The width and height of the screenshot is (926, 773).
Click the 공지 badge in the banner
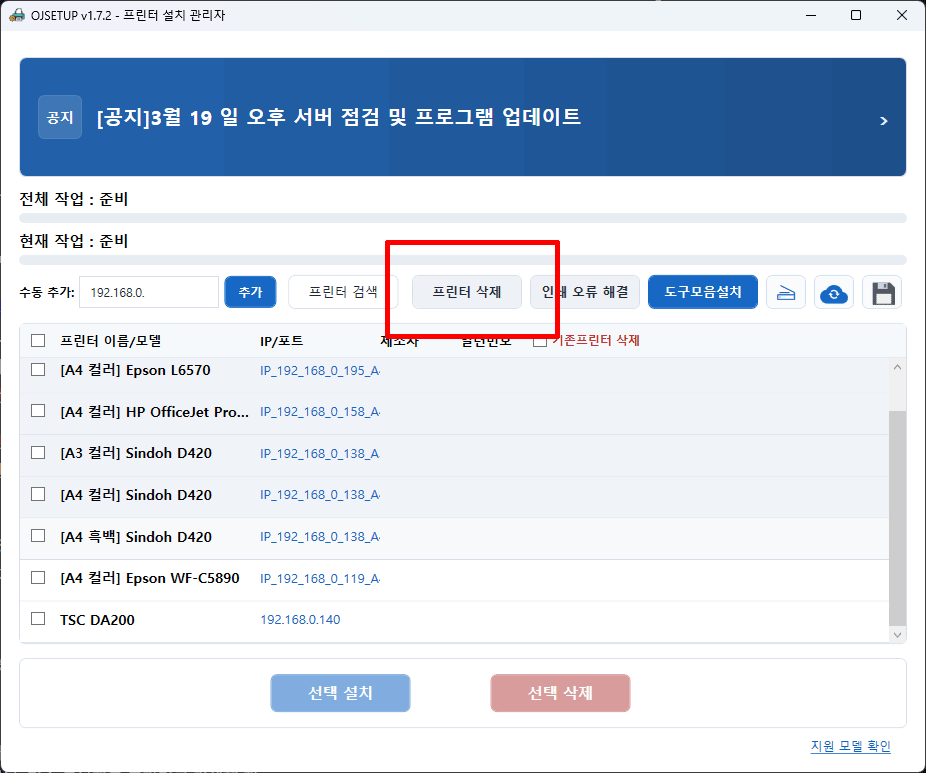[x=60, y=117]
